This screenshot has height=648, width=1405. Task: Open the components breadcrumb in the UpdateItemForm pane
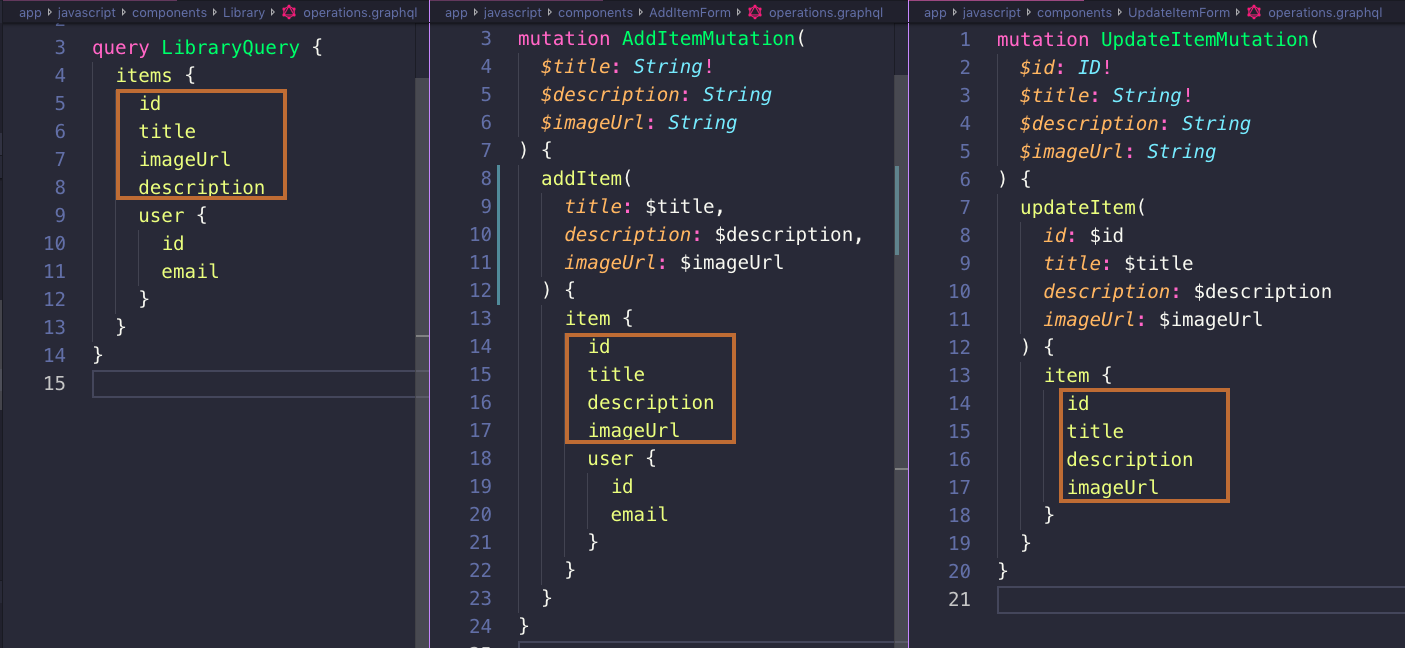[1074, 13]
